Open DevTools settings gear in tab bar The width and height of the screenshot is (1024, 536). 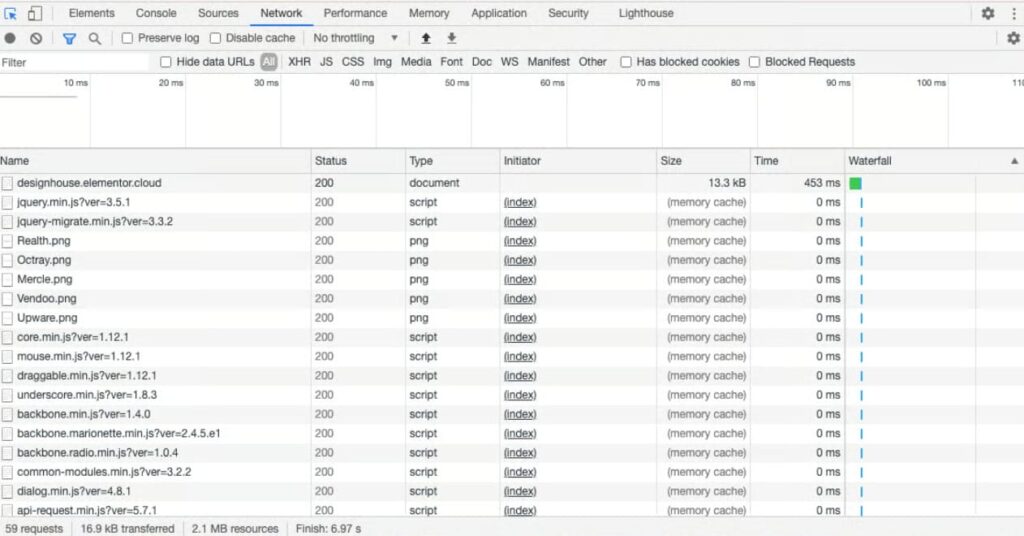coord(988,14)
